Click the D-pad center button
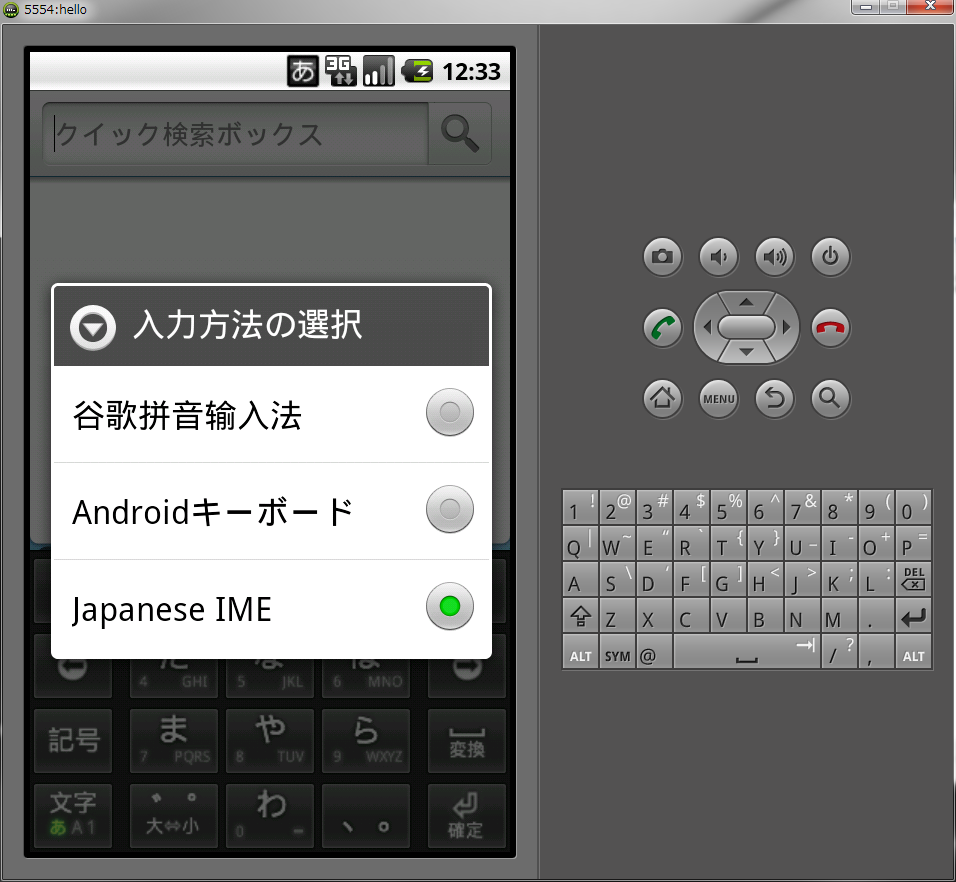The width and height of the screenshot is (956, 882). click(x=746, y=327)
